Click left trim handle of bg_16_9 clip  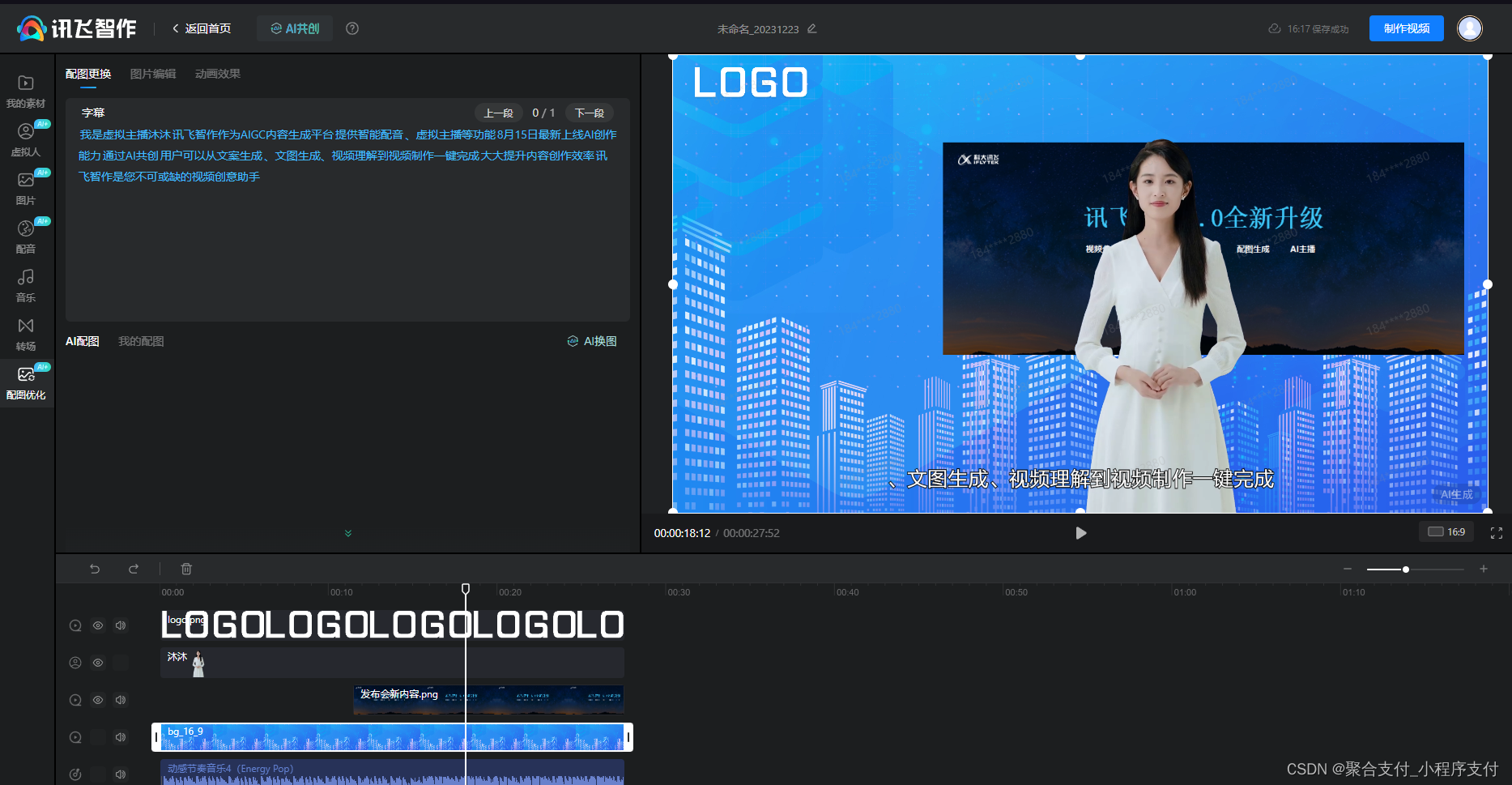click(156, 737)
